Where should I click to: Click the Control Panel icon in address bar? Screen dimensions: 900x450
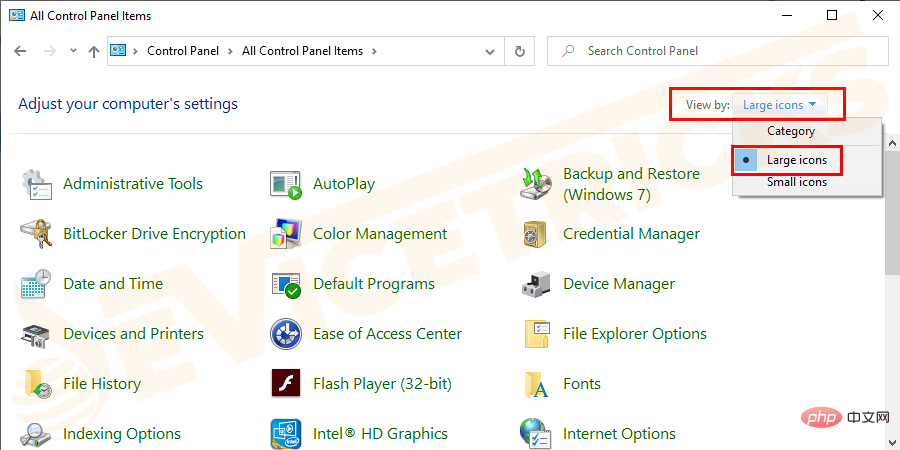click(118, 51)
